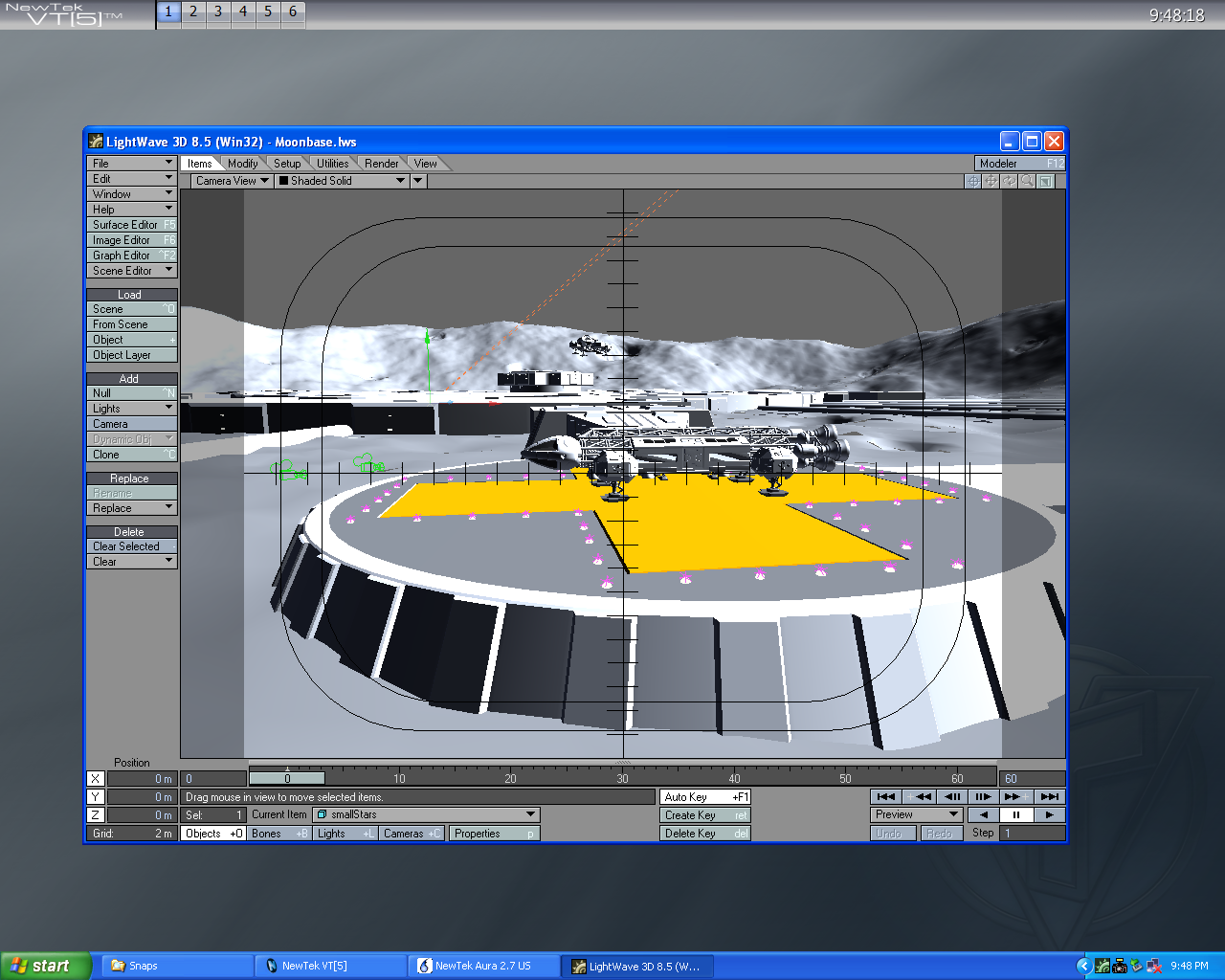Jump to the first frame
This screenshot has height=980, width=1225.
[x=886, y=796]
